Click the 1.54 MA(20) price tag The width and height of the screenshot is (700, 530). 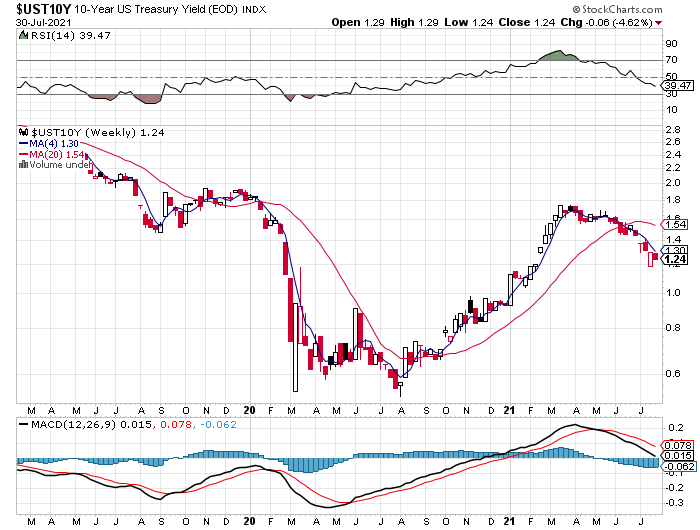(675, 225)
